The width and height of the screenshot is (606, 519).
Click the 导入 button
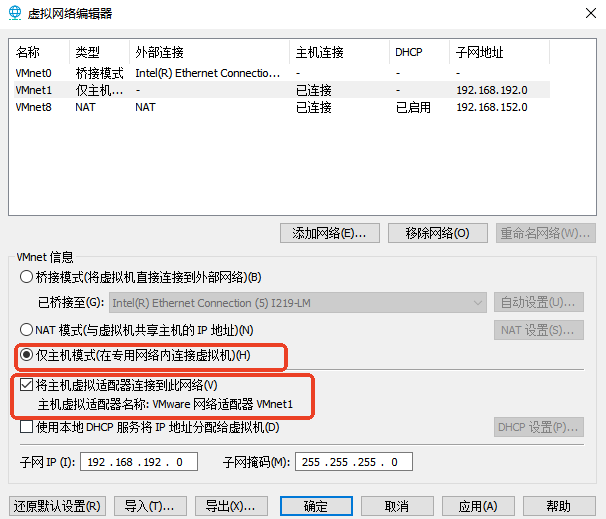coord(149,505)
